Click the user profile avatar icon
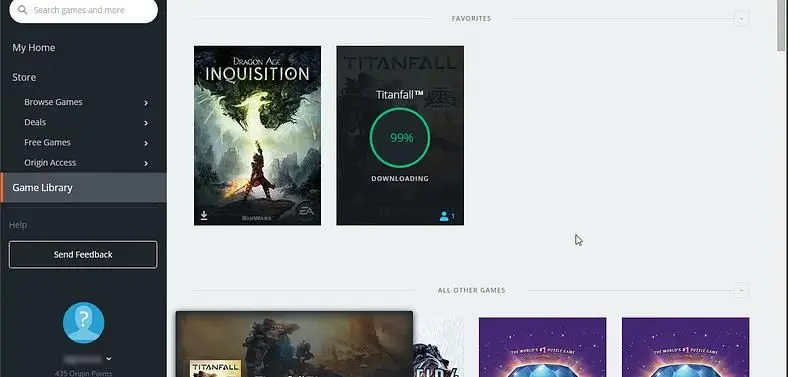 tap(83, 323)
